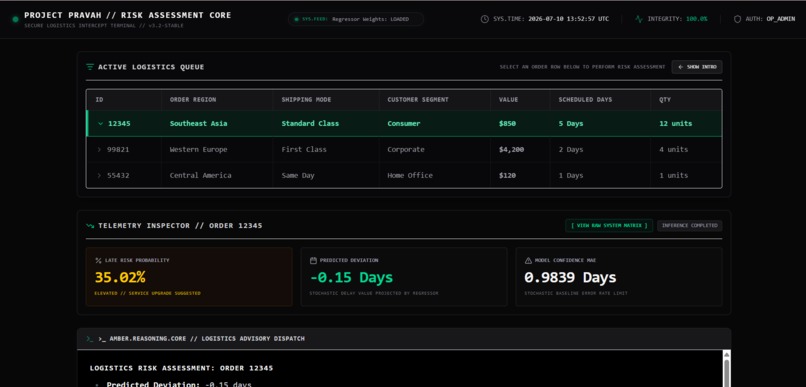Expand order row 99821
This screenshot has width=806, height=387.
pyautogui.click(x=99, y=150)
